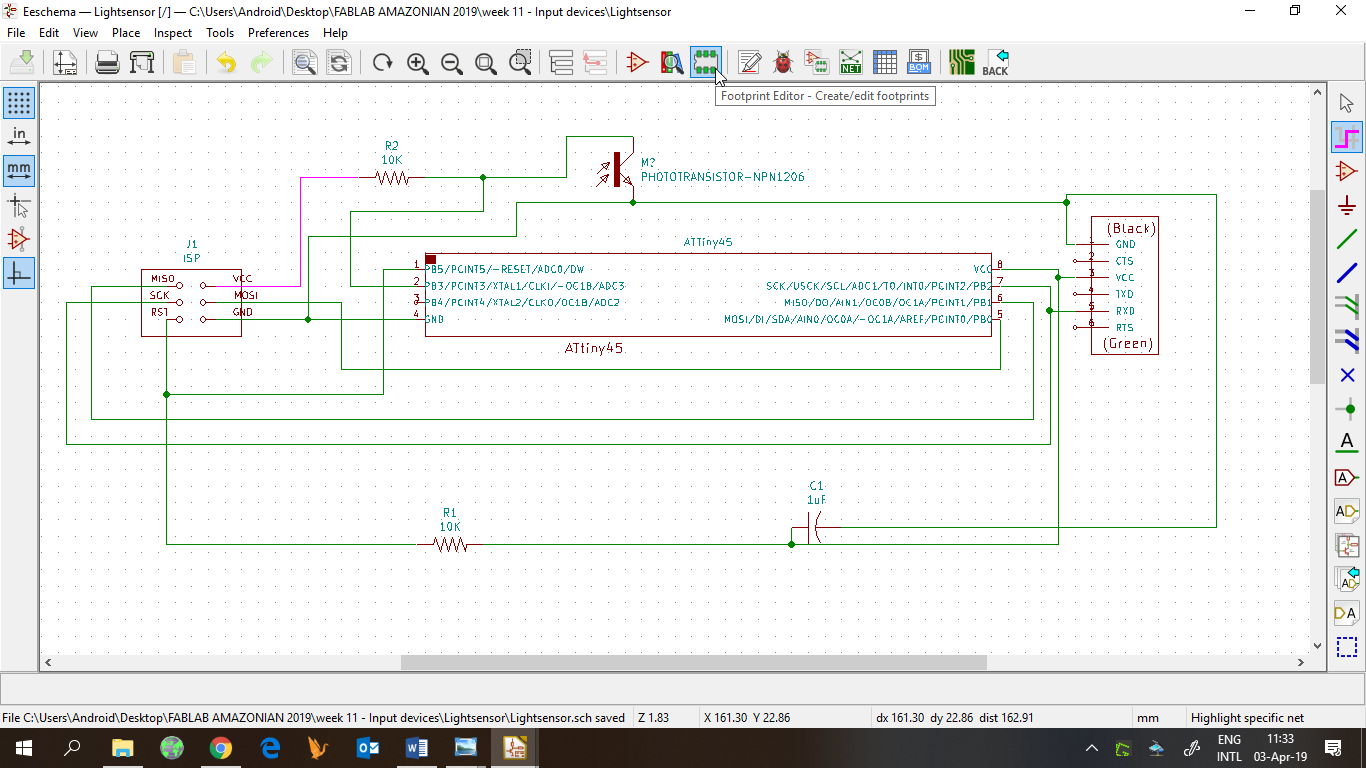The width and height of the screenshot is (1366, 768).
Task: Open the PCB layout editor
Action: coord(962,62)
